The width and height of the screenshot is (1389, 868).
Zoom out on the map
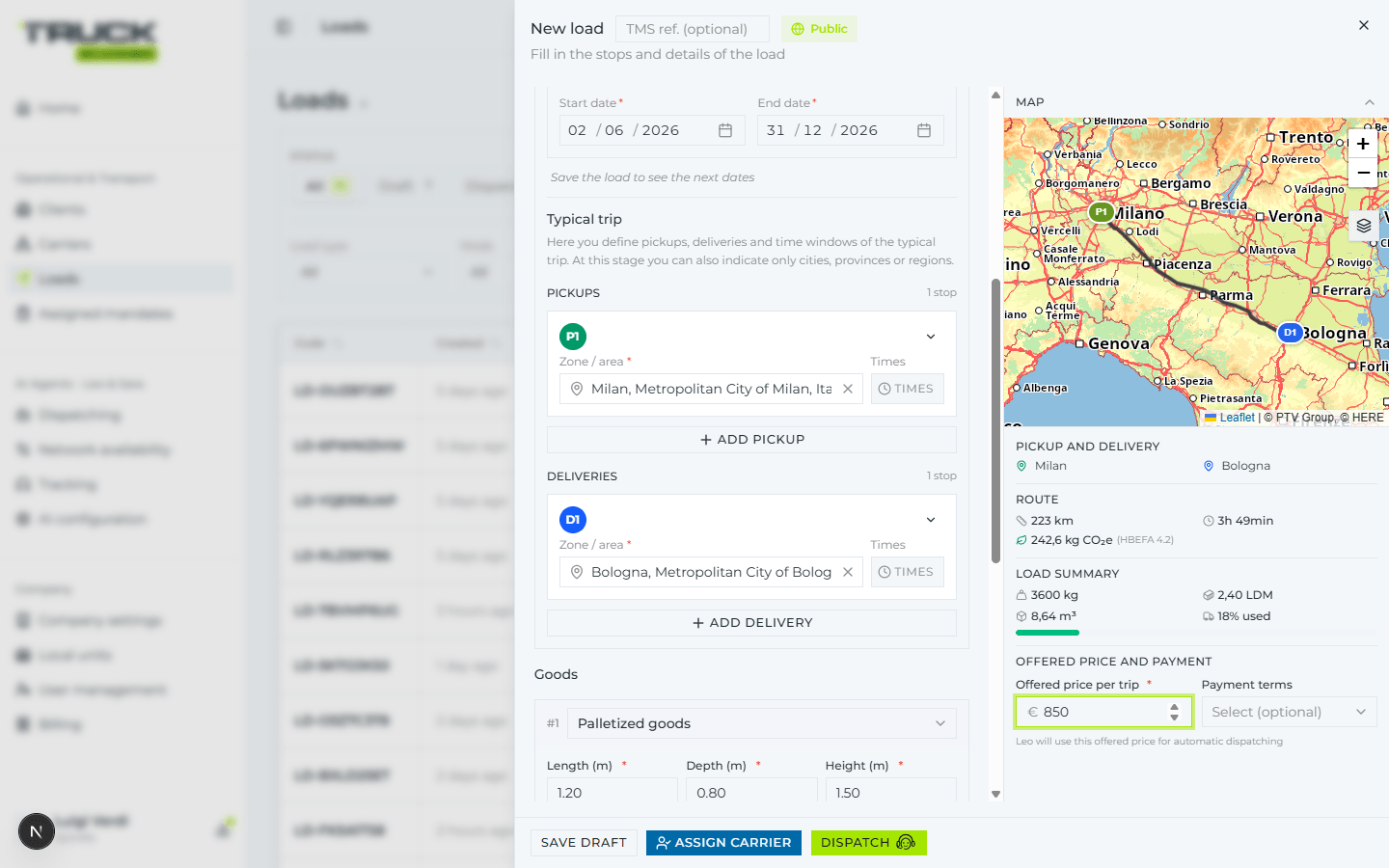(1363, 173)
